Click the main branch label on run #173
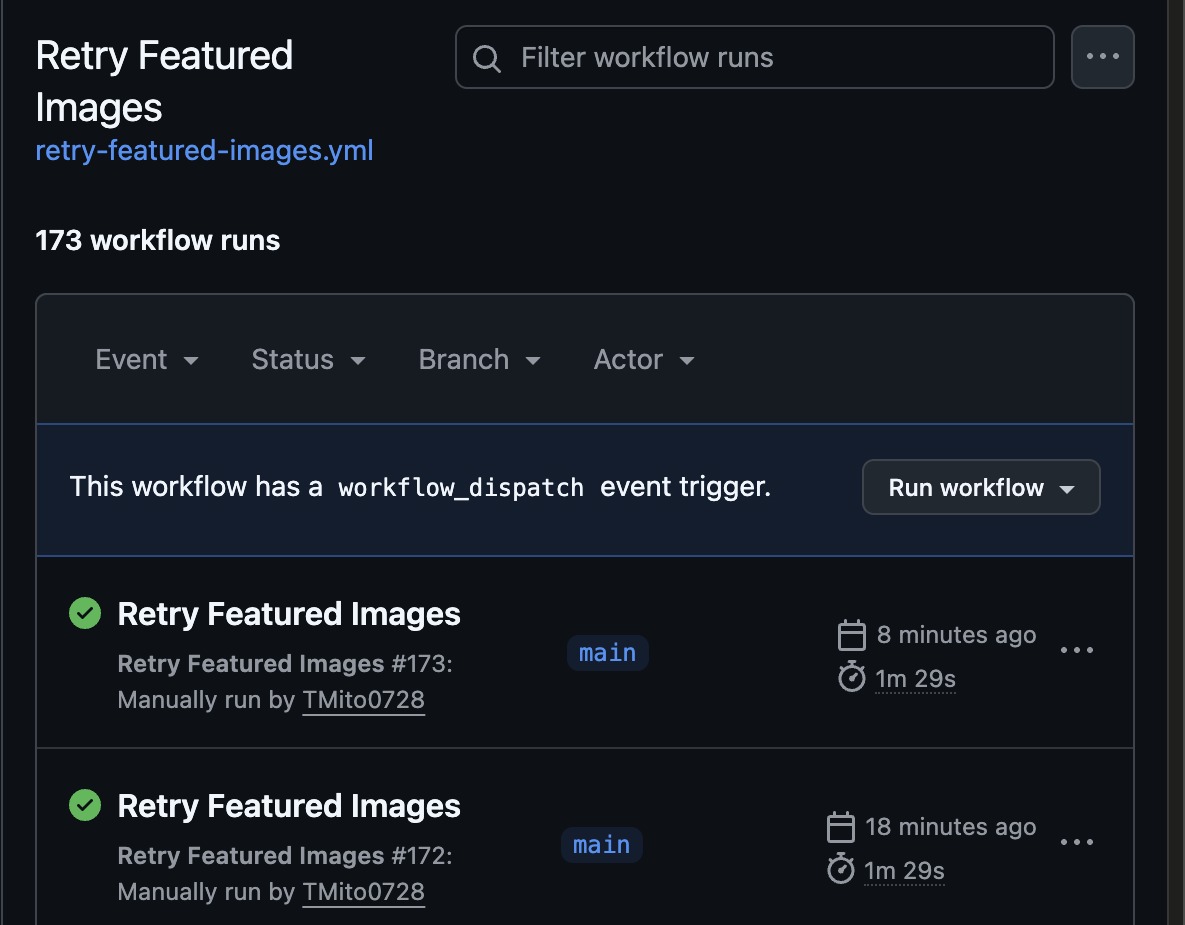 [608, 653]
